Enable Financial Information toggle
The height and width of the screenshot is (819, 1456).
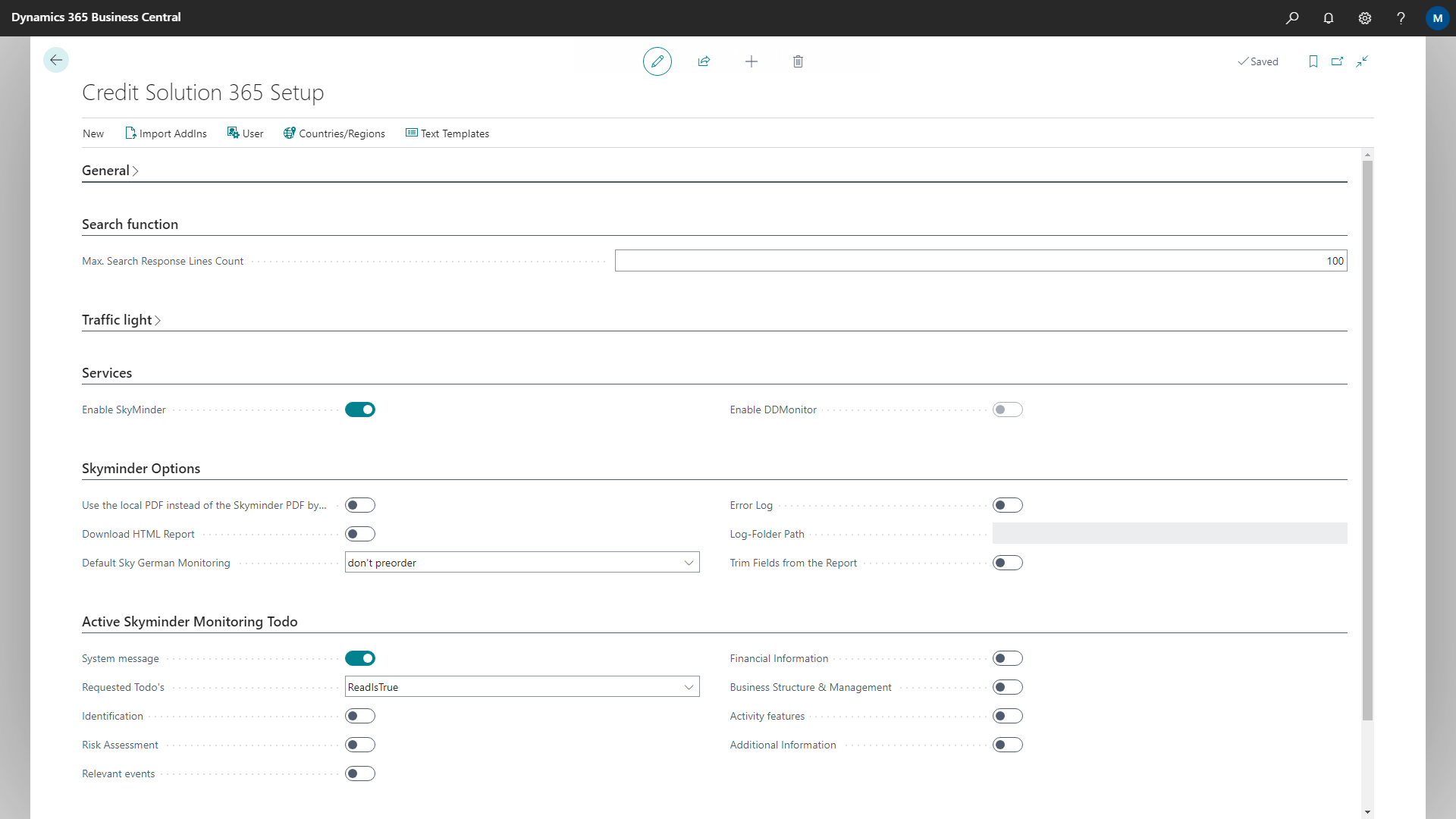(1008, 658)
